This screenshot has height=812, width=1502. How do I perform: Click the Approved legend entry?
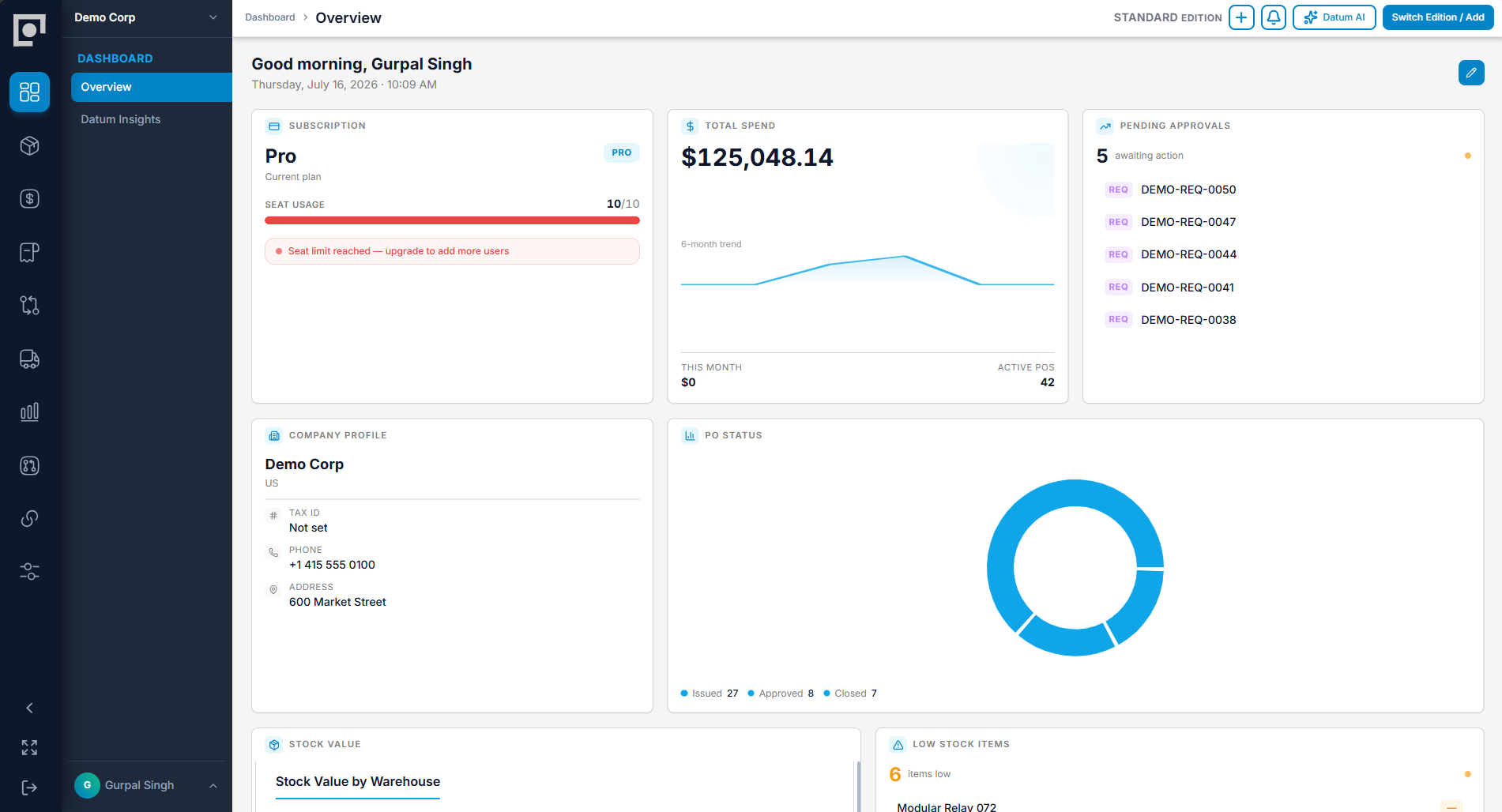(781, 694)
